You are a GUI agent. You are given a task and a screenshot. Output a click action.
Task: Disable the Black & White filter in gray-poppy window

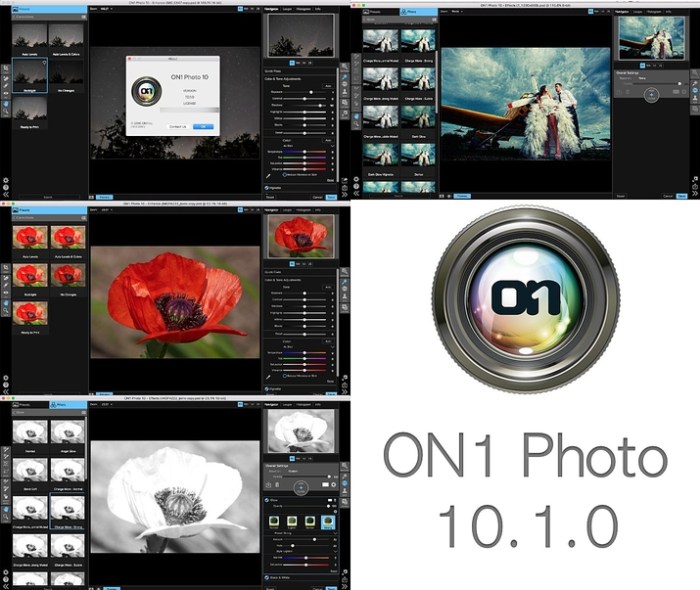(x=267, y=578)
